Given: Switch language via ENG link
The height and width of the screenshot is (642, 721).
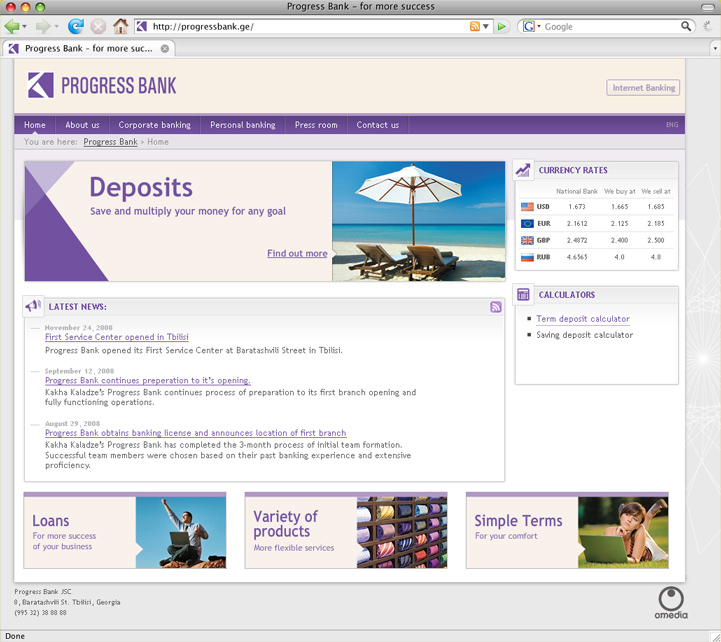Looking at the screenshot, I should tap(672, 125).
